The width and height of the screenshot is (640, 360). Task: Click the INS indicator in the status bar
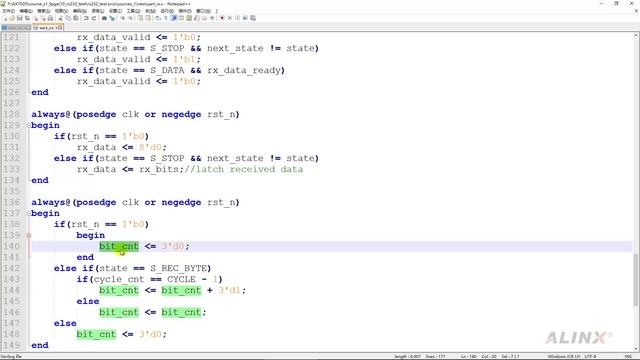point(628,356)
